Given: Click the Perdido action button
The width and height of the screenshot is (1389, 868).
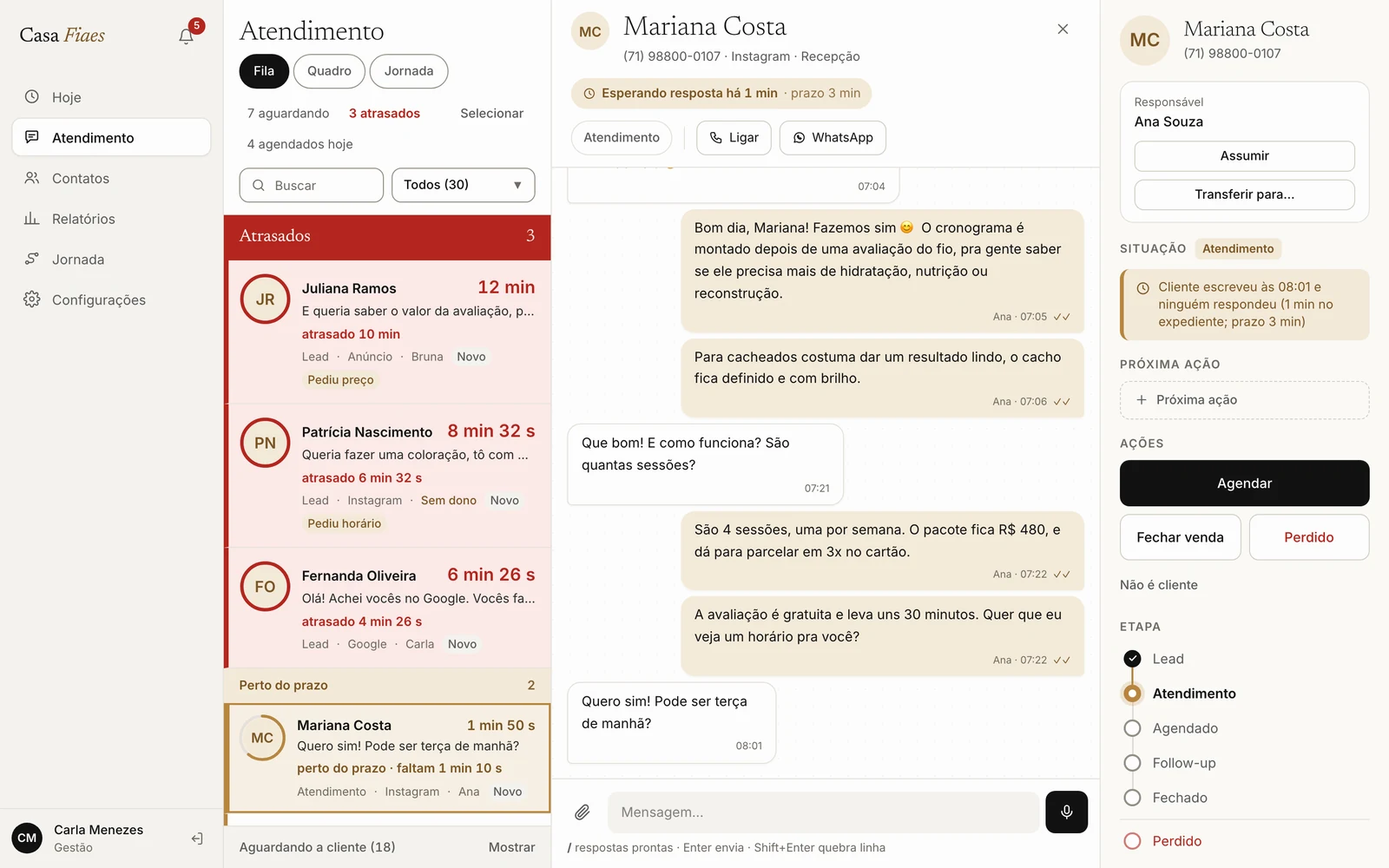Looking at the screenshot, I should (x=1308, y=537).
